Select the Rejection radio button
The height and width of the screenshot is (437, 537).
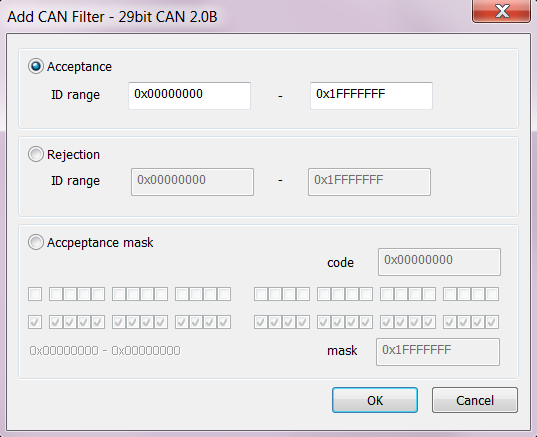36,154
